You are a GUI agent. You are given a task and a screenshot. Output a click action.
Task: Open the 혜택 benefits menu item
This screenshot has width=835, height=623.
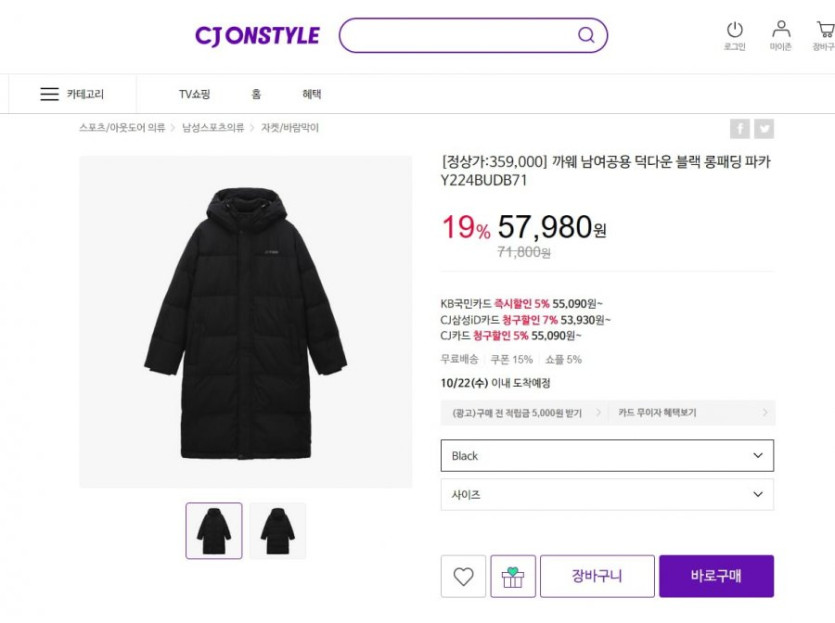coord(312,94)
